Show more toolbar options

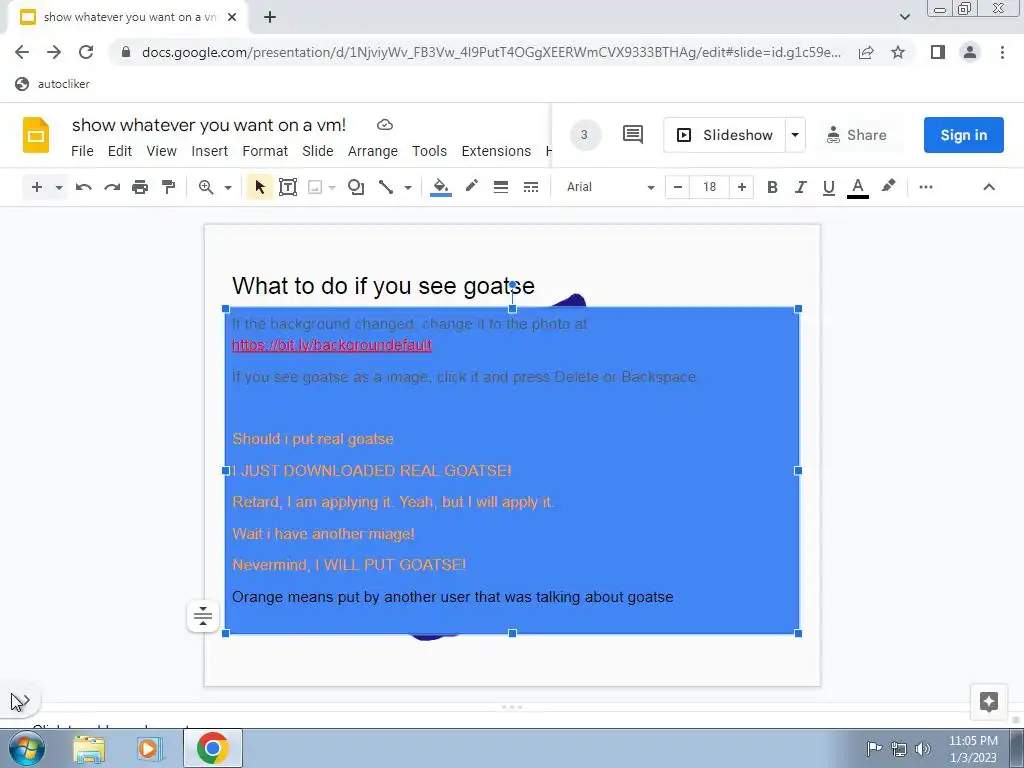[x=925, y=187]
